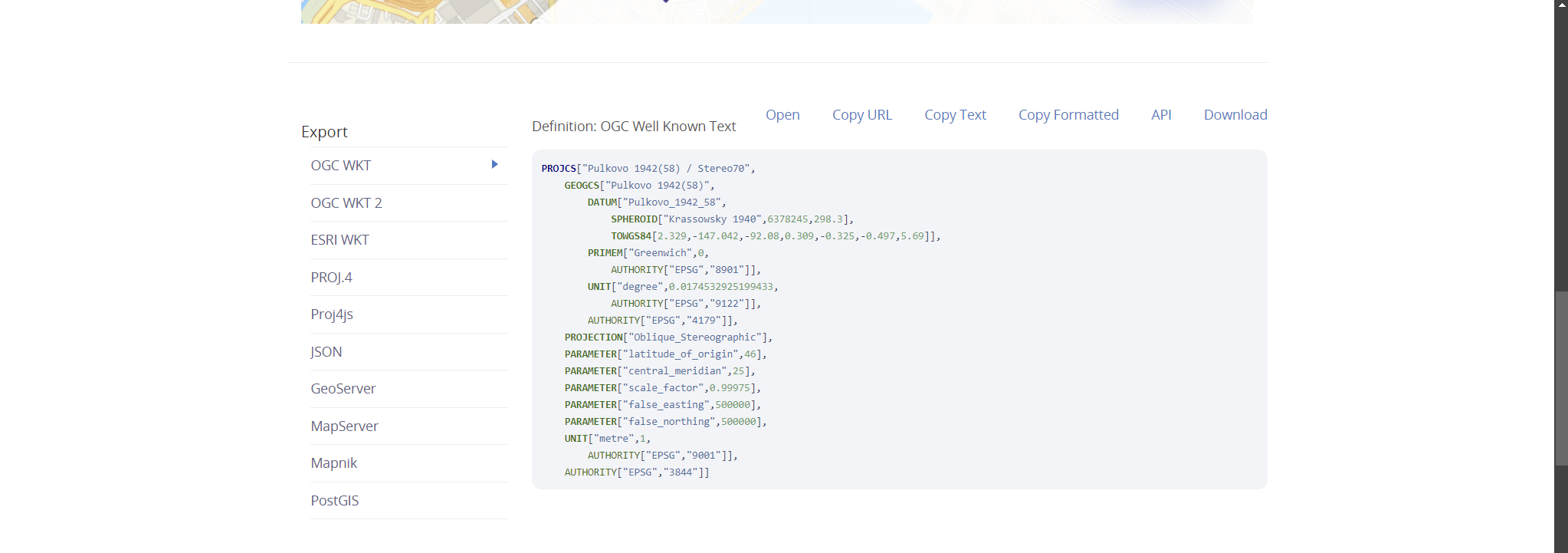Click the map preview strip at top
Screen dimensions: 1568x553
tap(776, 12)
